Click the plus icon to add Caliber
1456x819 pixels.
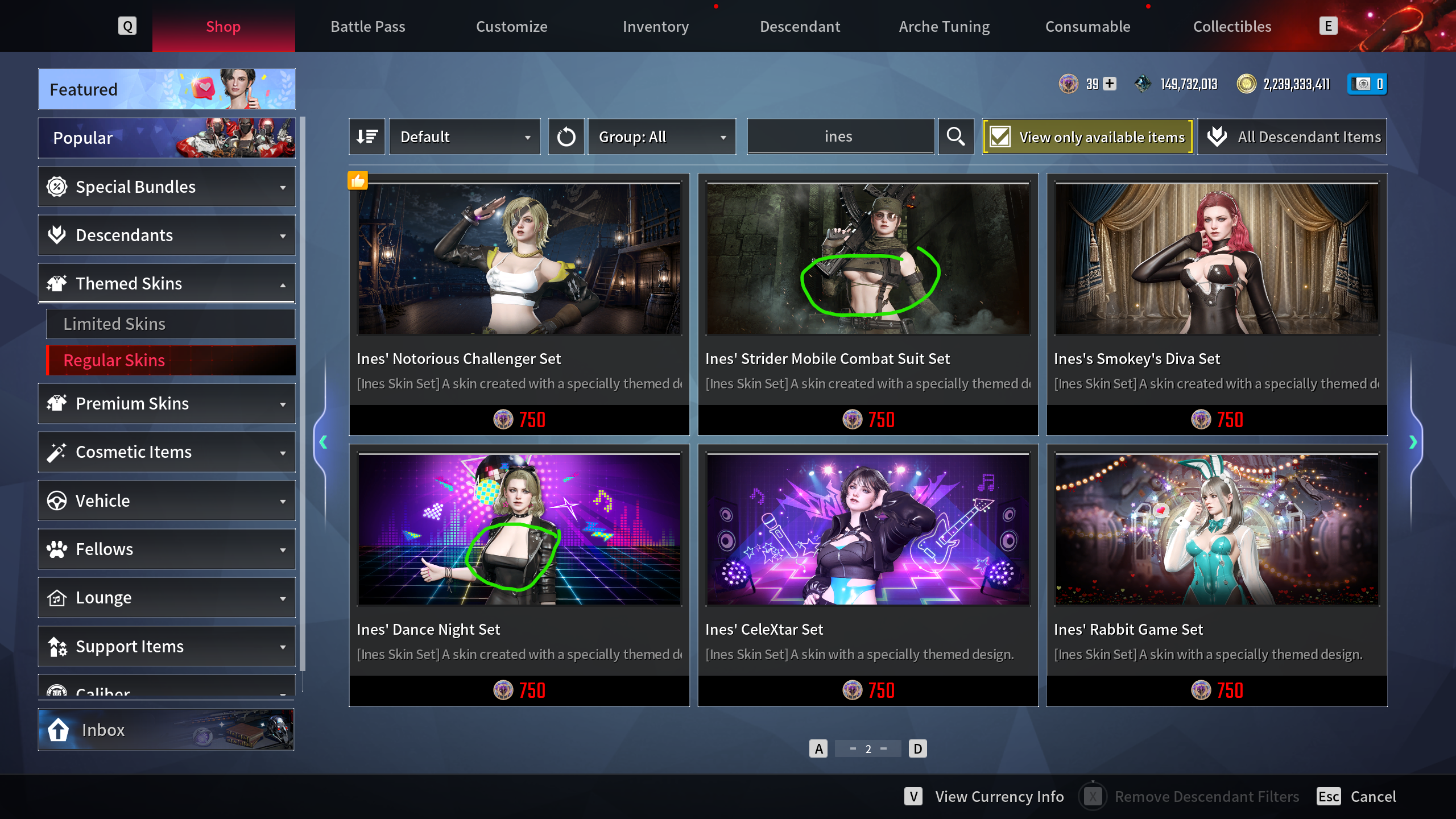(1109, 84)
